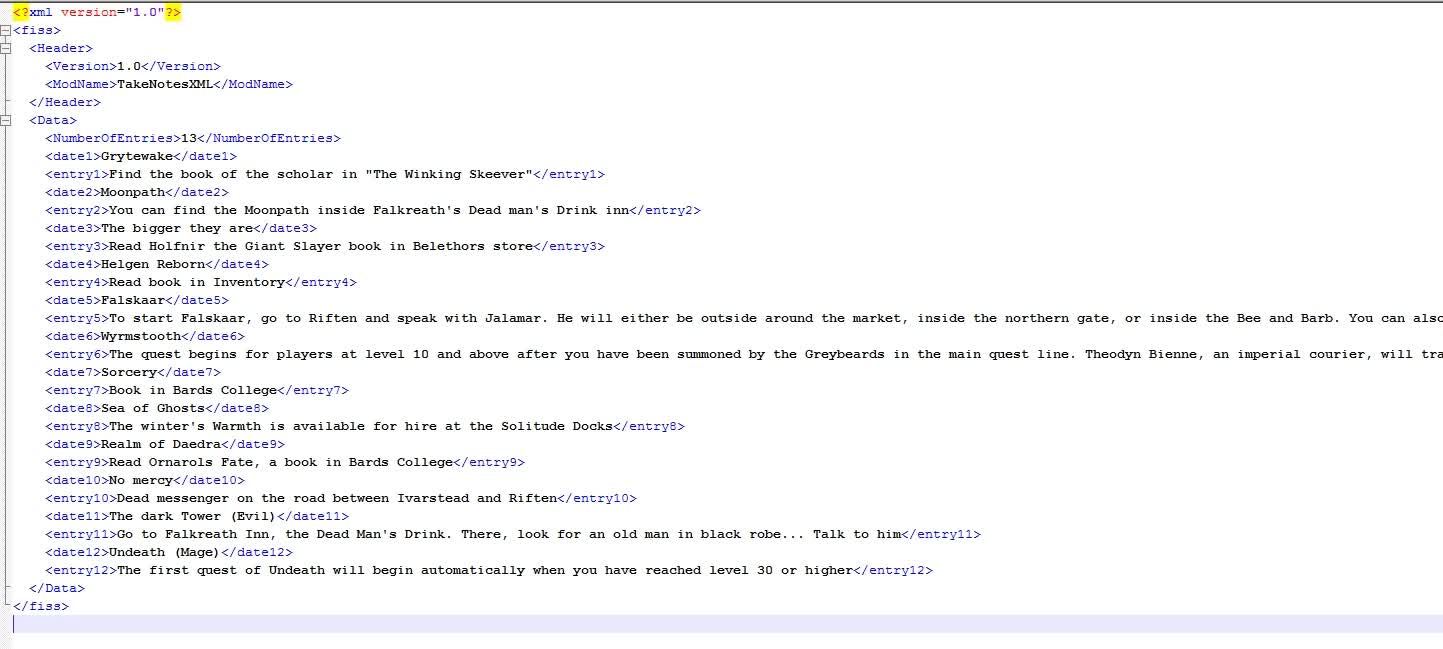Click entry3 Holfnir the Giant Slayer line
Image resolution: width=1443 pixels, height=649 pixels.
click(x=325, y=246)
